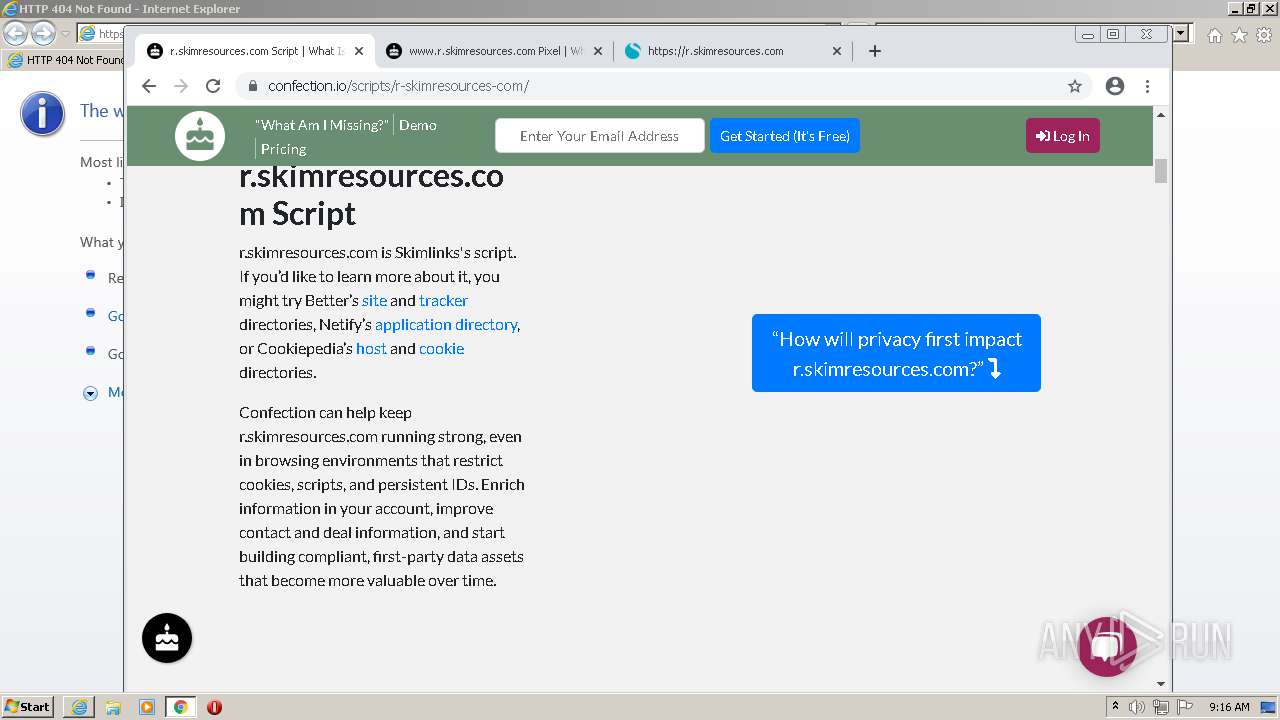Click the Chrome taskbar icon
Viewport: 1280px width, 720px height.
pos(180,707)
